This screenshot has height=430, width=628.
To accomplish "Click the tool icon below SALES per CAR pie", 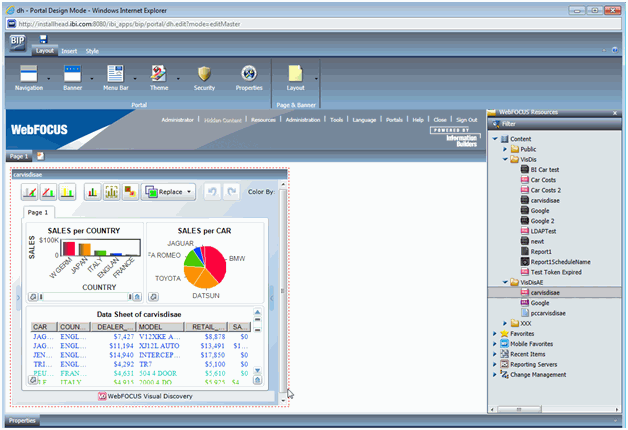I will 153,297.
